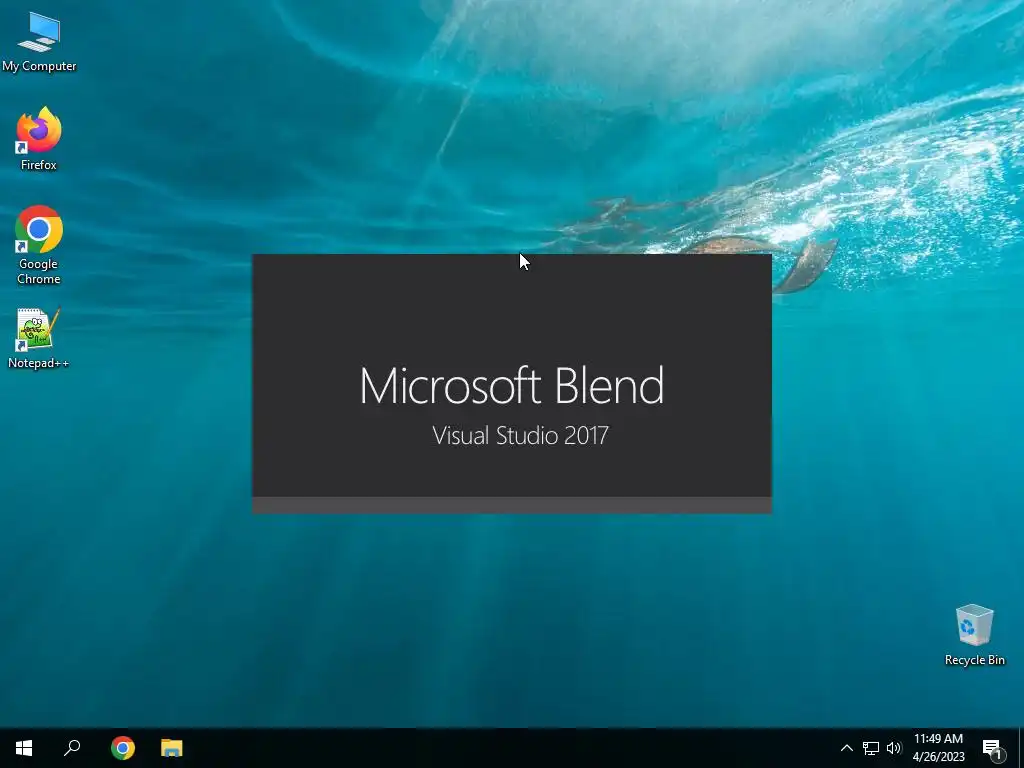Open taskbar search magnifier
1024x768 pixels.
(x=72, y=748)
